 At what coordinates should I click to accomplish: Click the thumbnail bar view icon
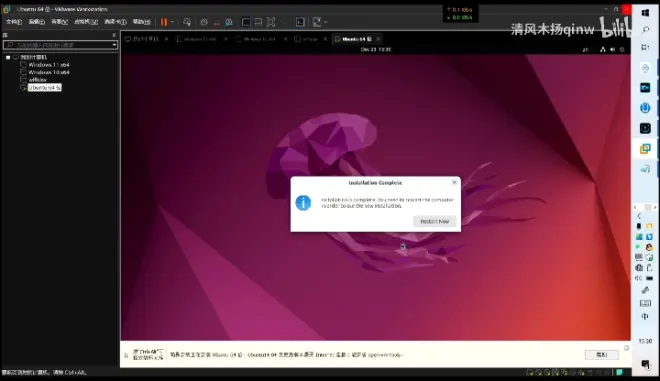coord(258,22)
